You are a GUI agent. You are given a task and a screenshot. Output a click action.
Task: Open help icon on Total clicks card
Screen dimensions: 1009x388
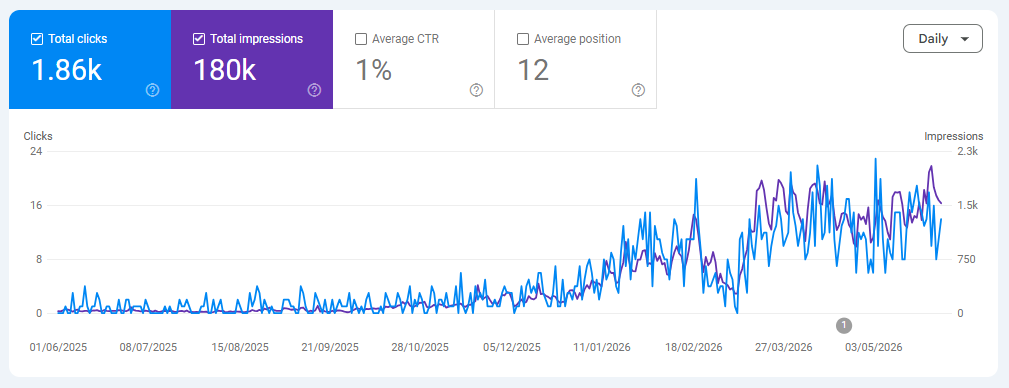pos(153,90)
